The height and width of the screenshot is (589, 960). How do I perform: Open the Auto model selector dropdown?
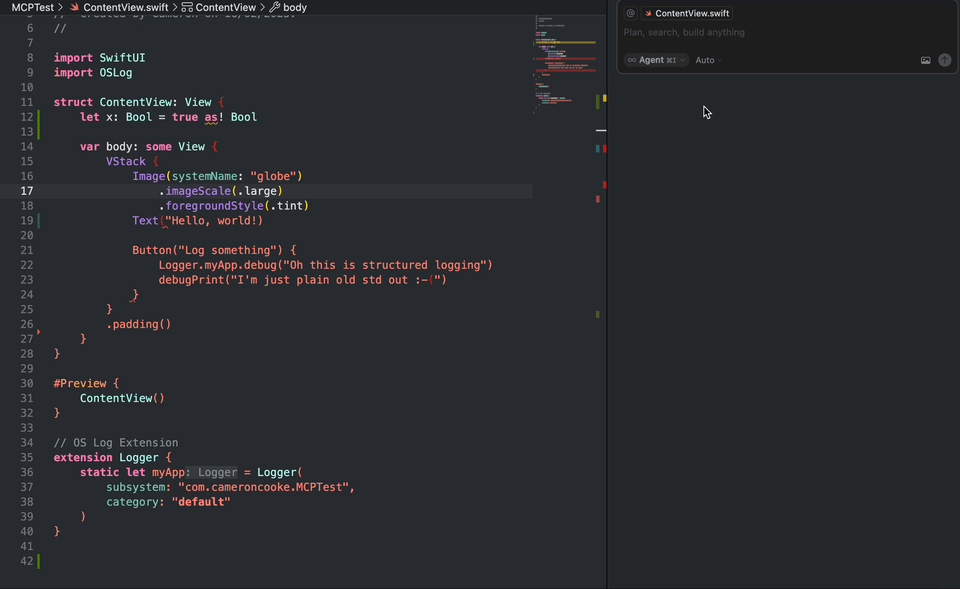coord(706,60)
